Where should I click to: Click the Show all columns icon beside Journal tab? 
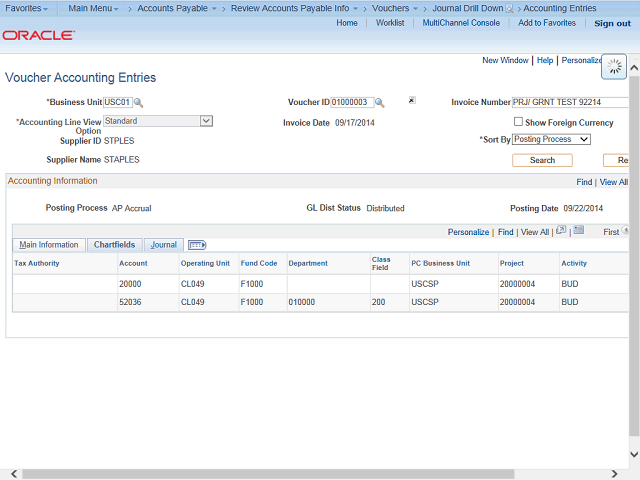(x=197, y=245)
